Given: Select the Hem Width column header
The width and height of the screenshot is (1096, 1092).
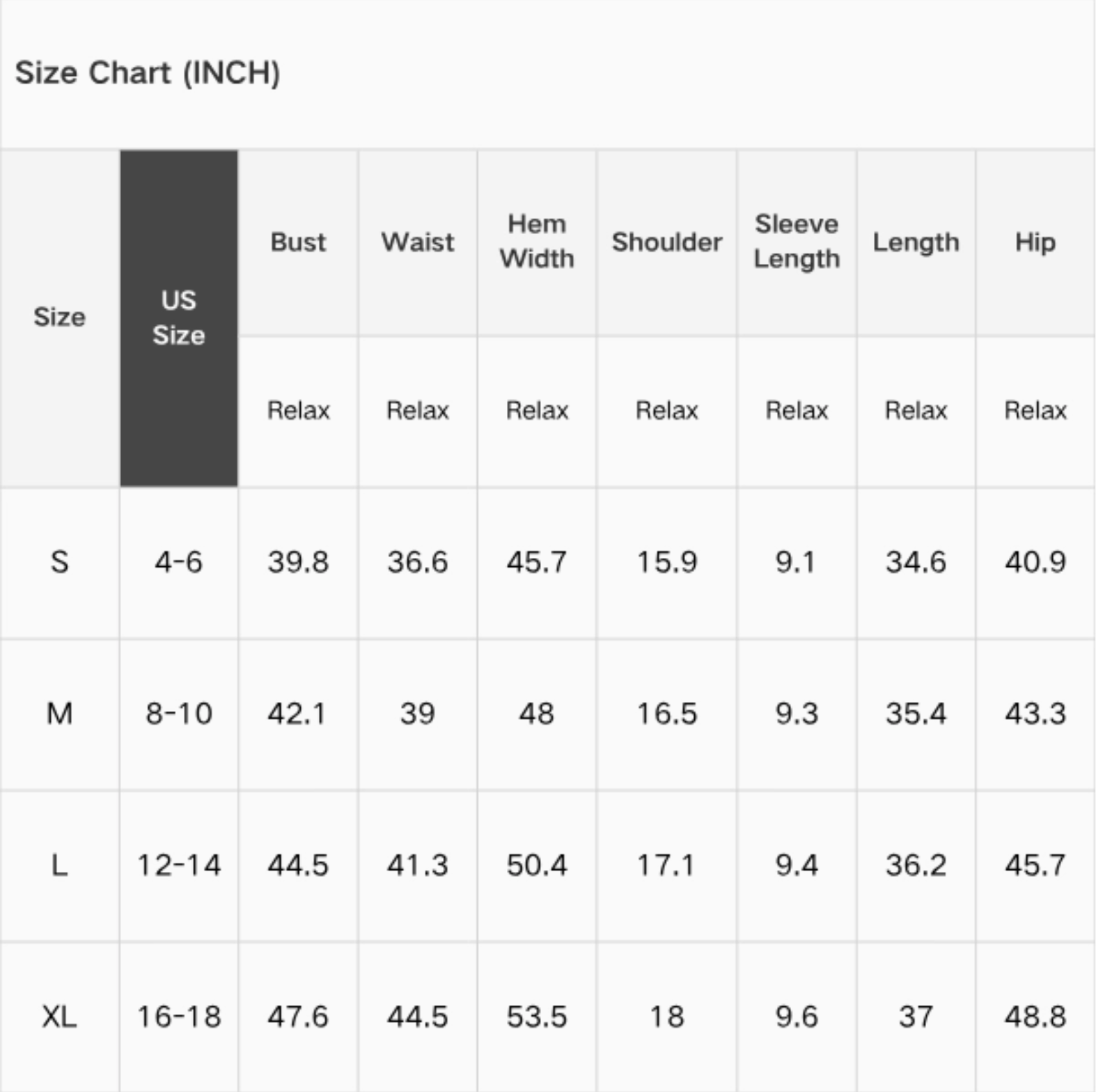Looking at the screenshot, I should click(537, 242).
